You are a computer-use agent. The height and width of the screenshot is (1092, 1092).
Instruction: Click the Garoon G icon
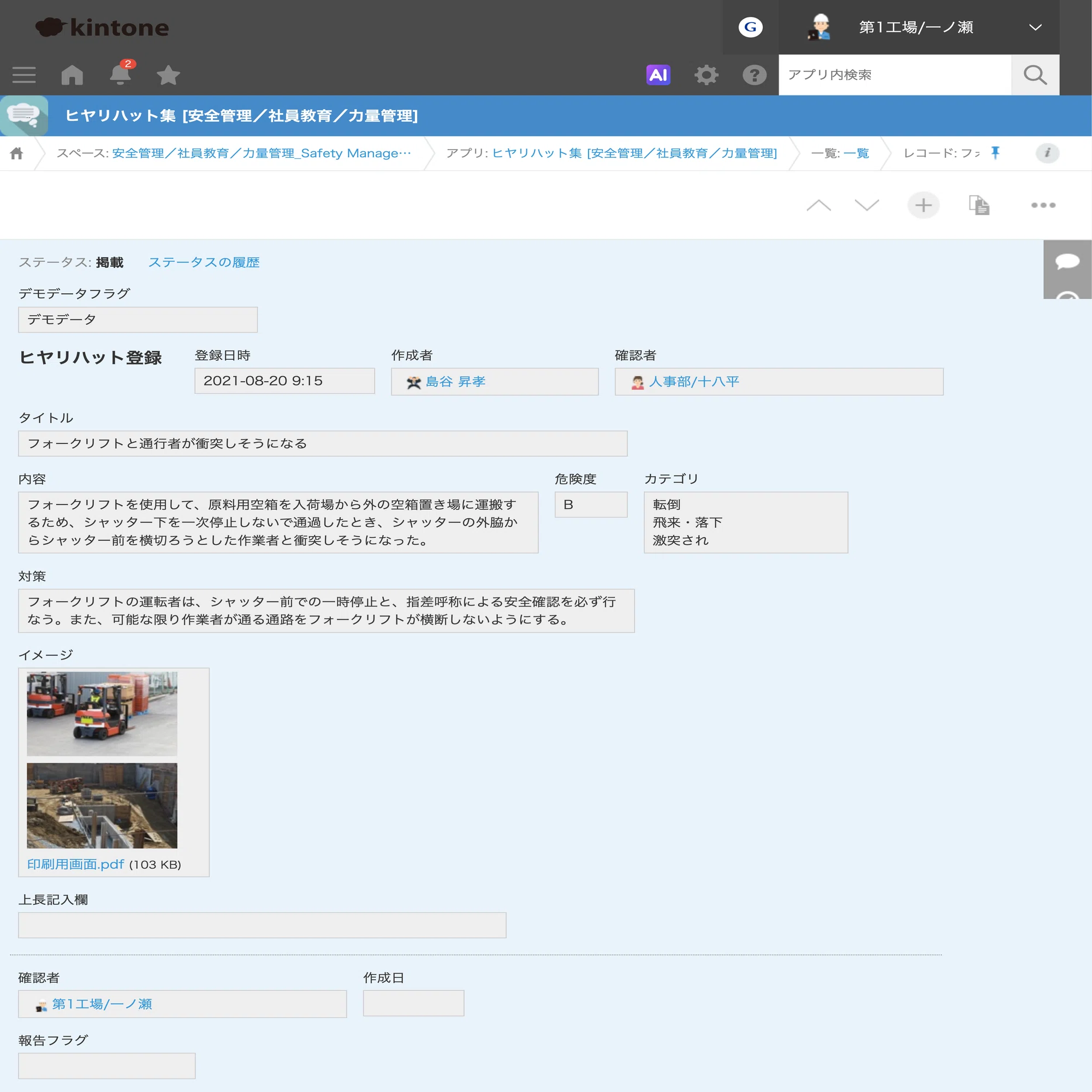tap(750, 27)
